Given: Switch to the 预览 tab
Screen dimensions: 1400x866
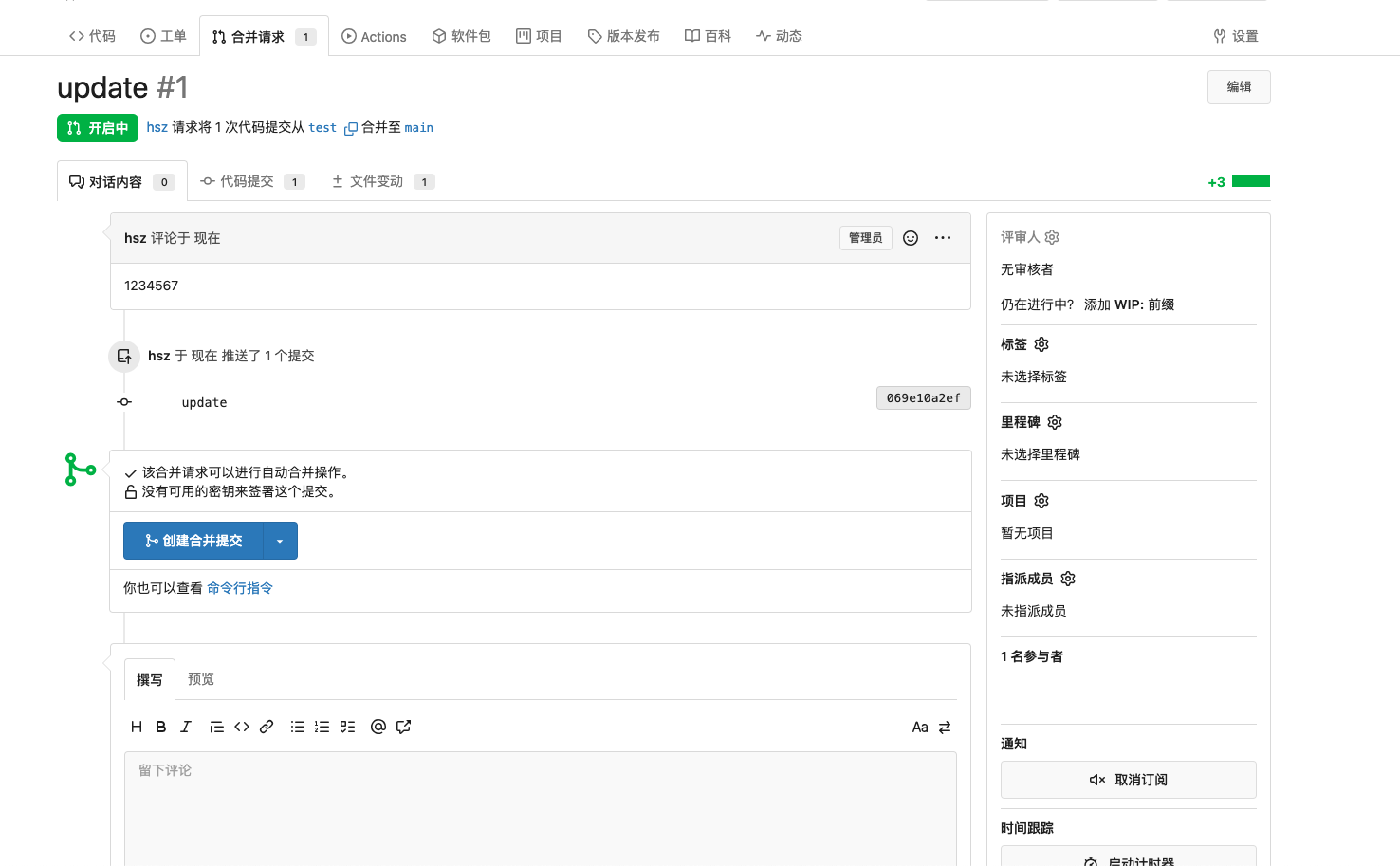Looking at the screenshot, I should [x=201, y=679].
